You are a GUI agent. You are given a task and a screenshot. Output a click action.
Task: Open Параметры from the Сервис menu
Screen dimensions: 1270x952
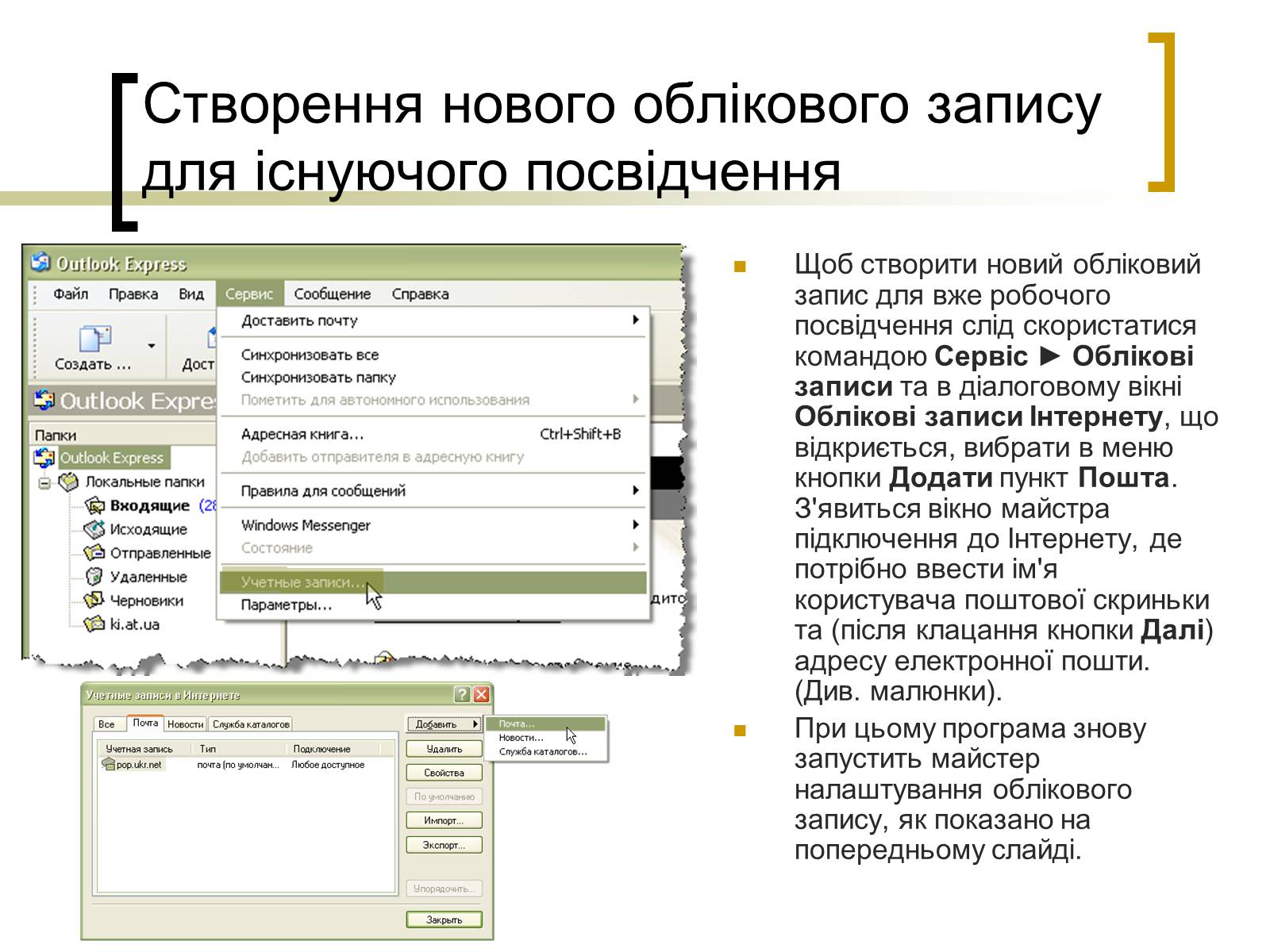pos(433,605)
